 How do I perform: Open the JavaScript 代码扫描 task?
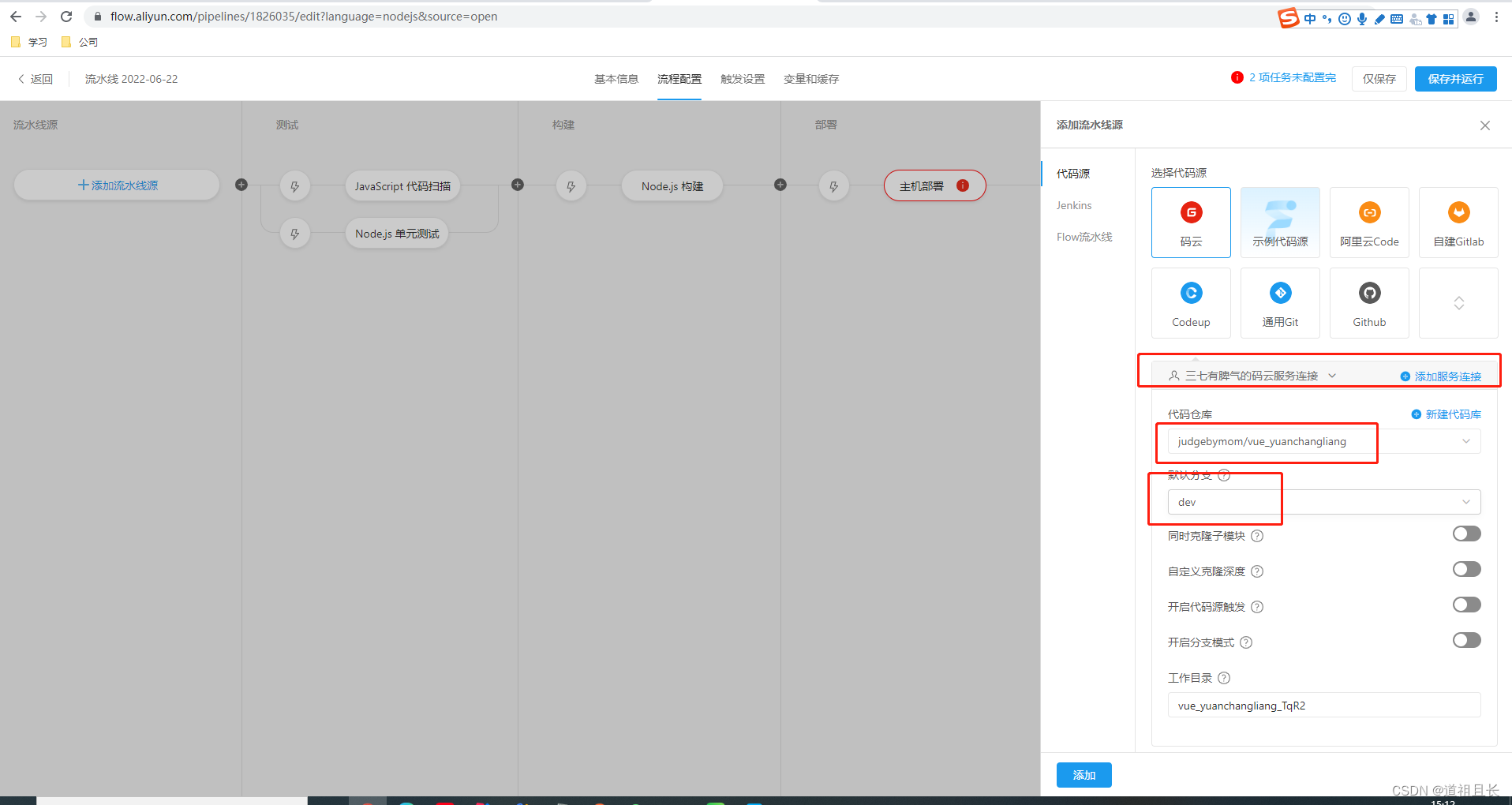(402, 186)
